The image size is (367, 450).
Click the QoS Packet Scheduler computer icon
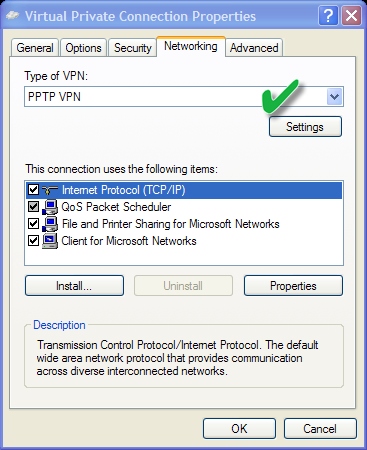(x=50, y=207)
